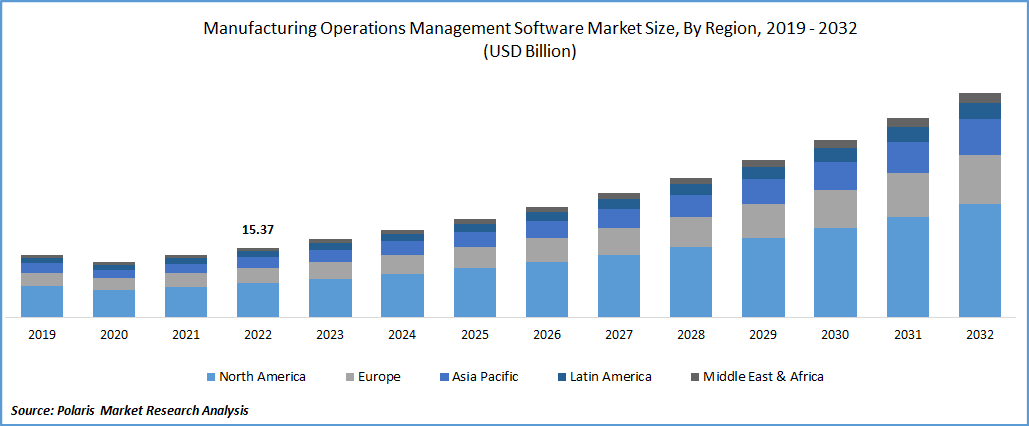Viewport: 1029px width, 426px height.
Task: Click the 2027 axis label
Action: click(x=619, y=334)
